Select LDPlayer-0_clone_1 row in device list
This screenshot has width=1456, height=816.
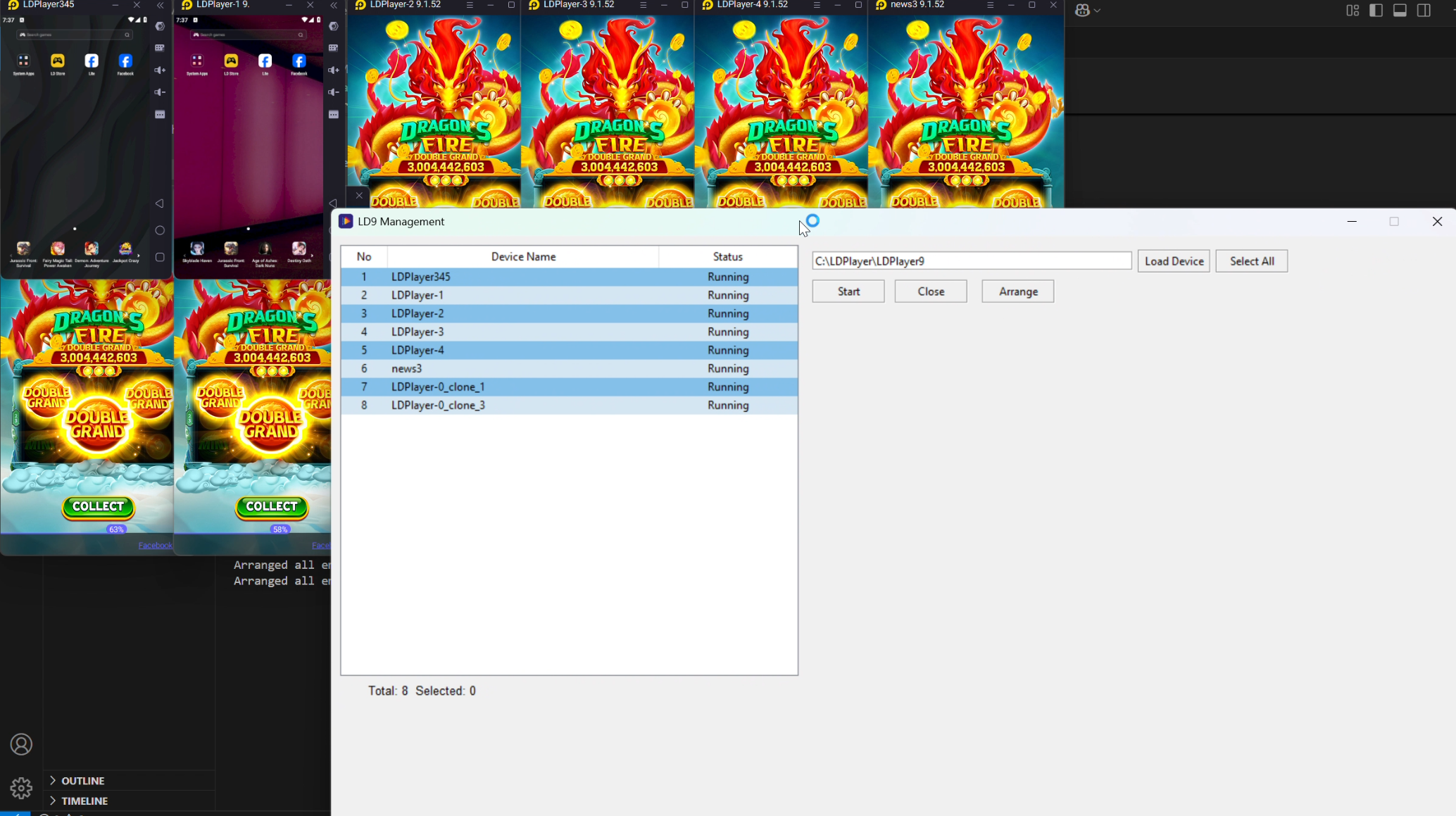[x=437, y=387]
